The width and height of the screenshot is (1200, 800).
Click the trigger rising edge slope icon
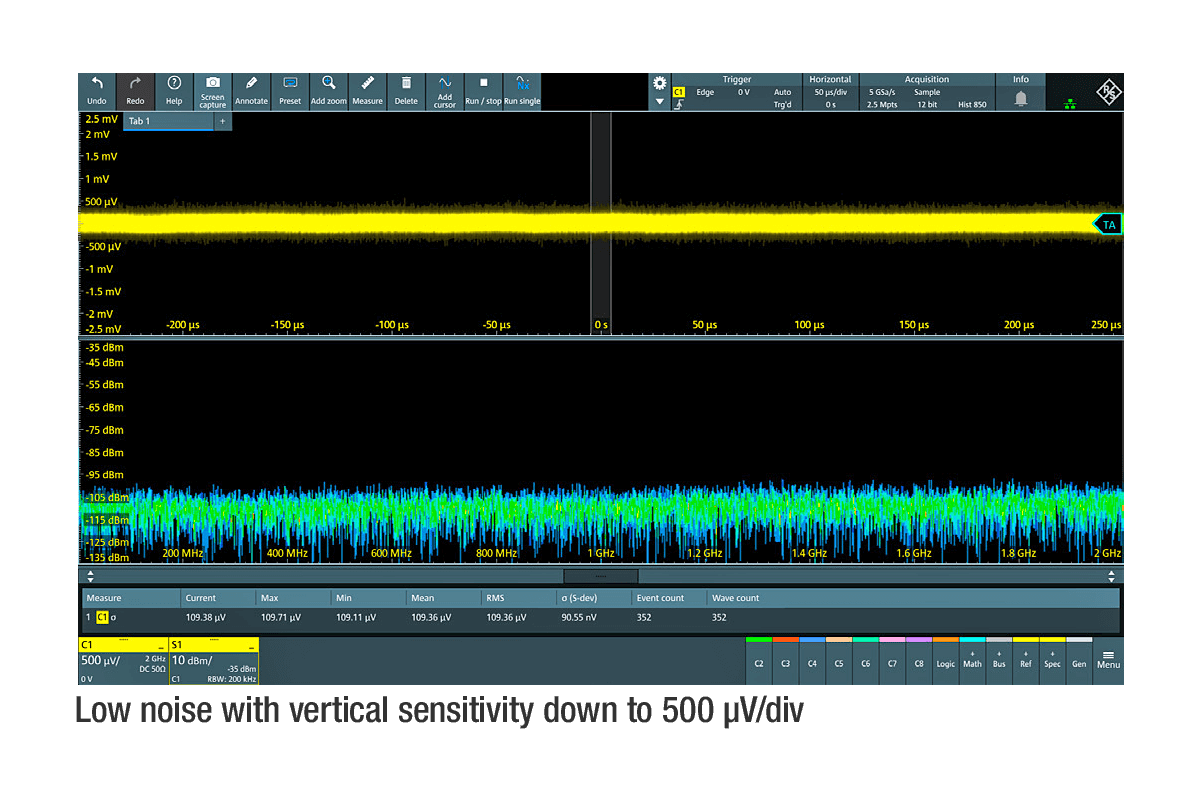click(x=679, y=104)
